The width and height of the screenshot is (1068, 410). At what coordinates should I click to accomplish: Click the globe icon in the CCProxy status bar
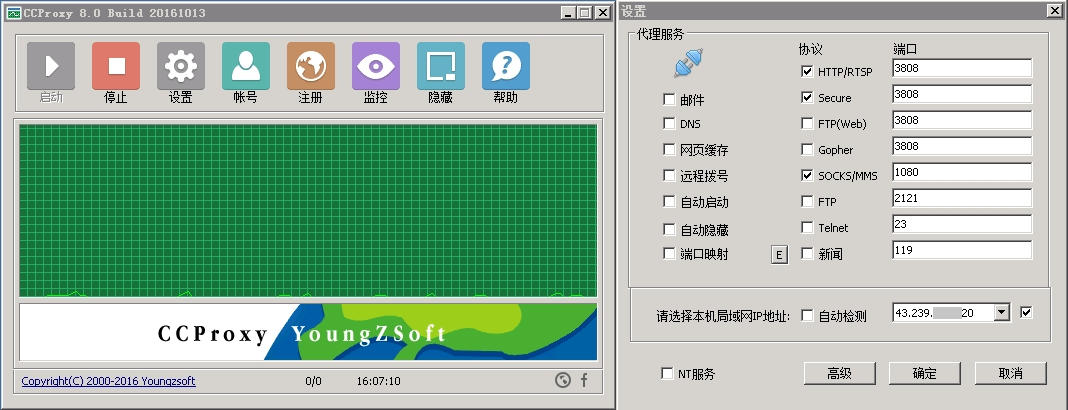pos(563,381)
